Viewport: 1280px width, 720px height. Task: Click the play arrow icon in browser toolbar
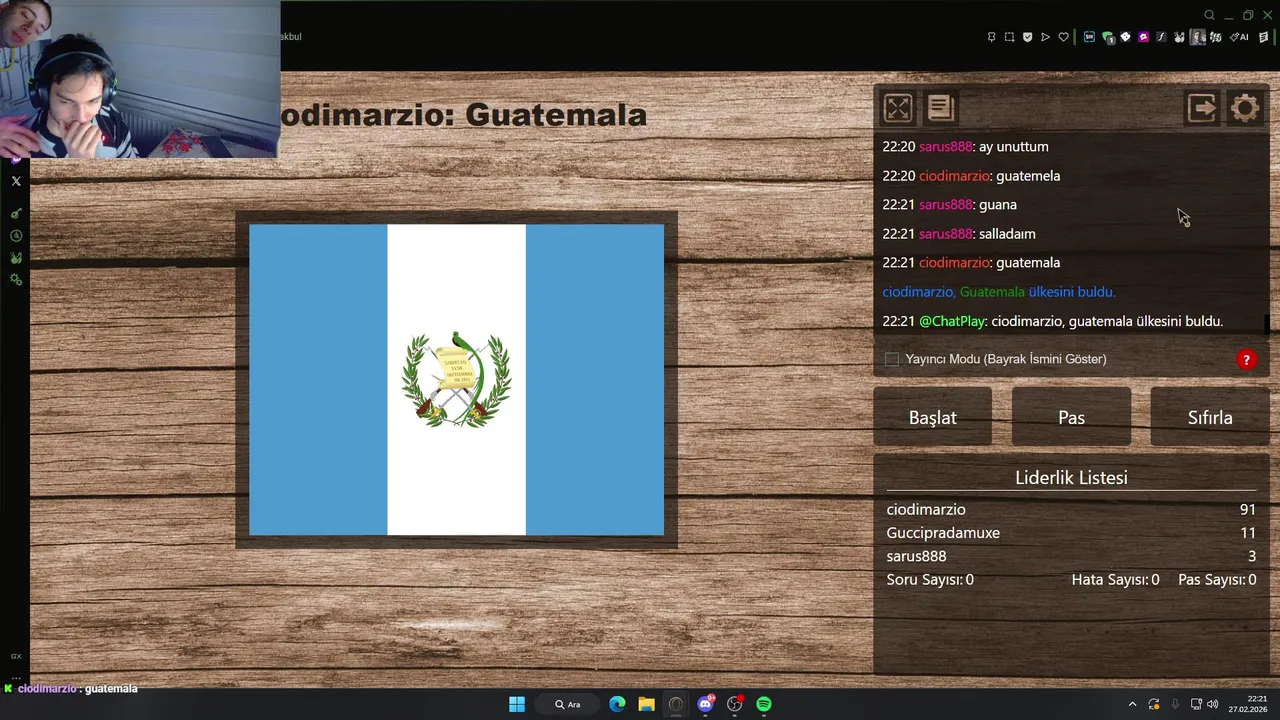(1045, 37)
